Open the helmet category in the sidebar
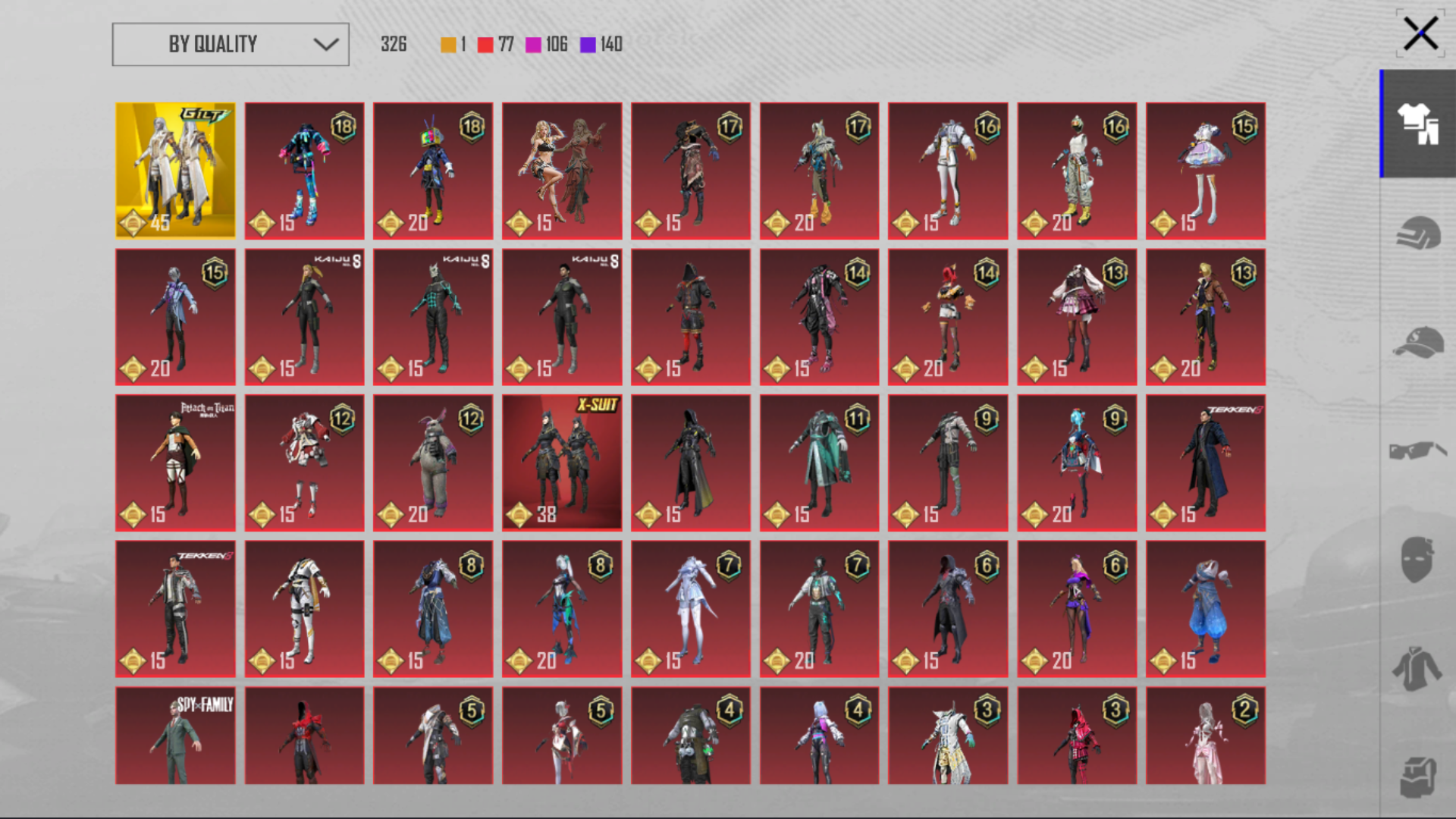1456x819 pixels. 1418,233
